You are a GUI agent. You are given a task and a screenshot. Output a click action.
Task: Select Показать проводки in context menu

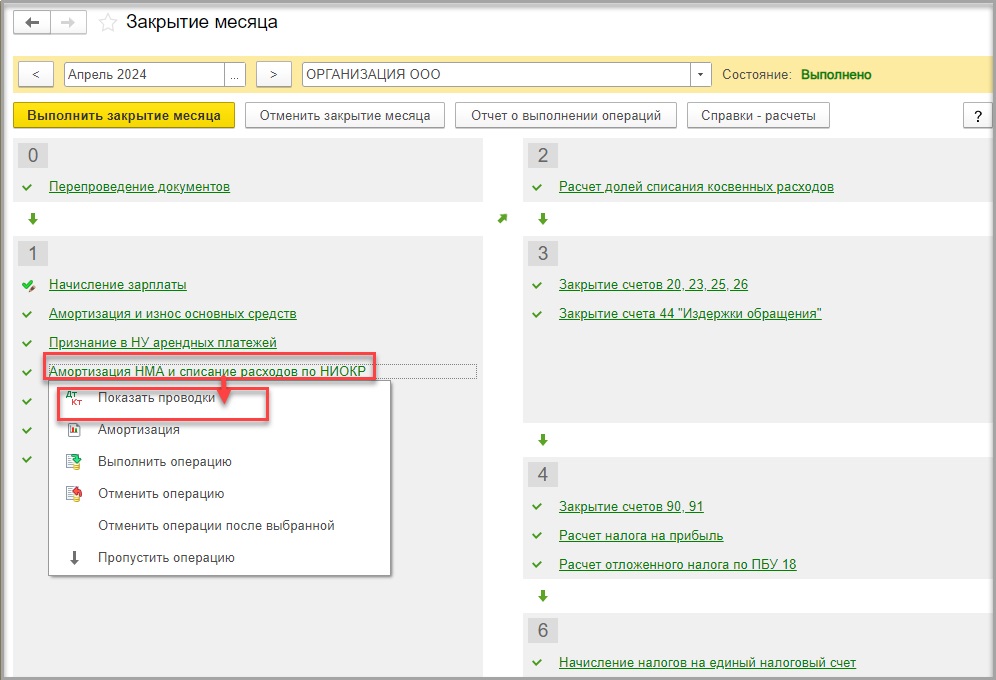(x=156, y=398)
